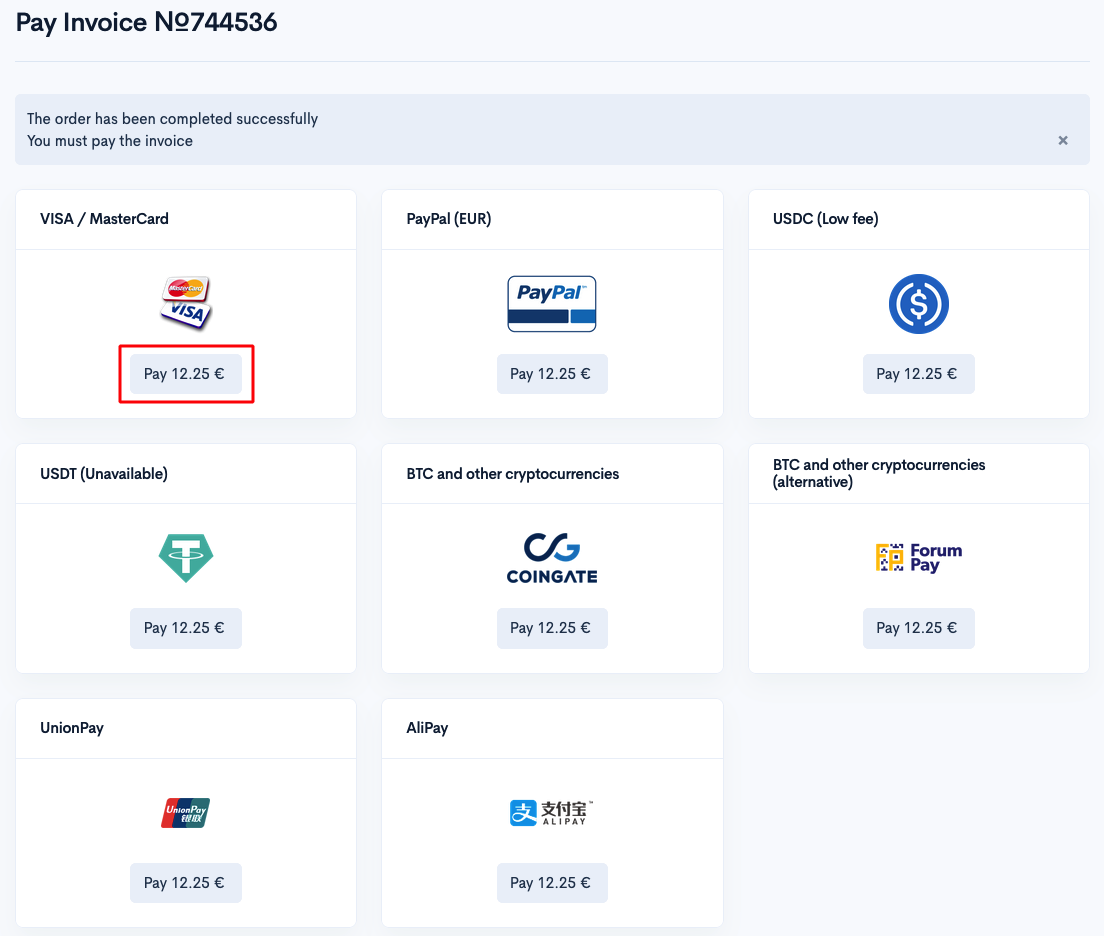1104x936 pixels.
Task: Pay 12.25 € through CoinGate
Action: coord(552,628)
